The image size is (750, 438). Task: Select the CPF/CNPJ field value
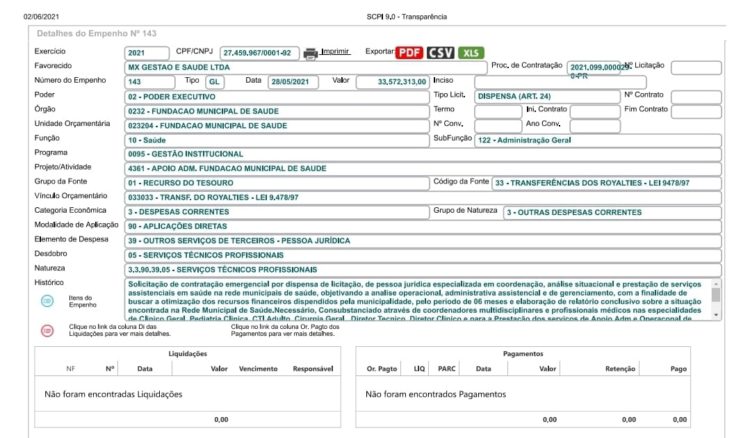click(x=259, y=53)
